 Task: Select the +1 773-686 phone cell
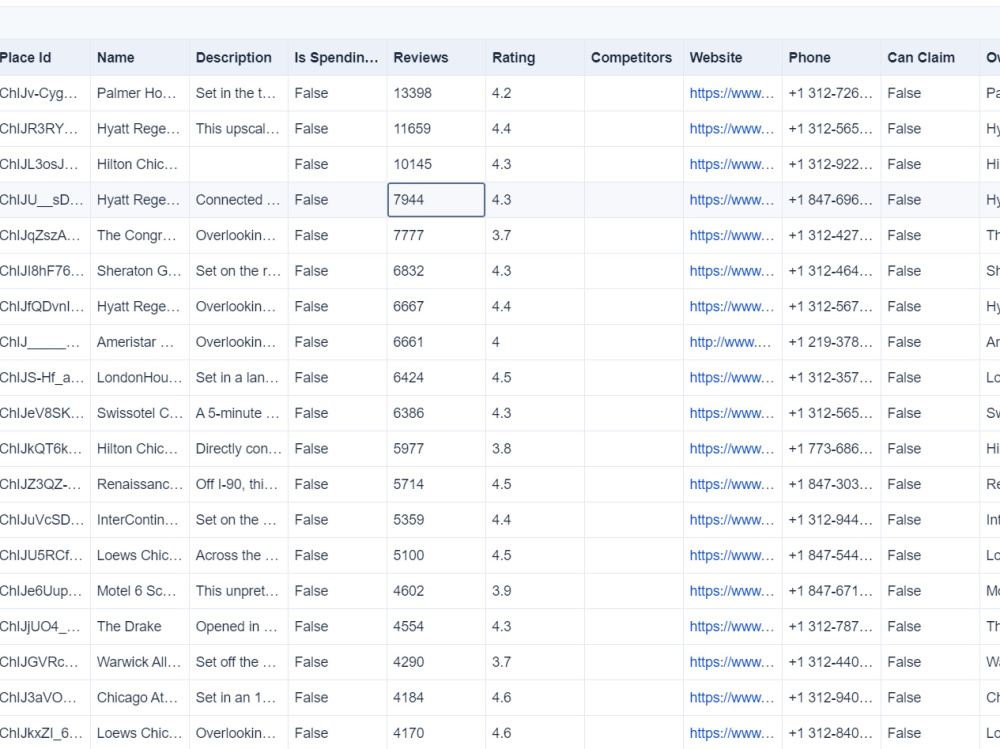[832, 449]
